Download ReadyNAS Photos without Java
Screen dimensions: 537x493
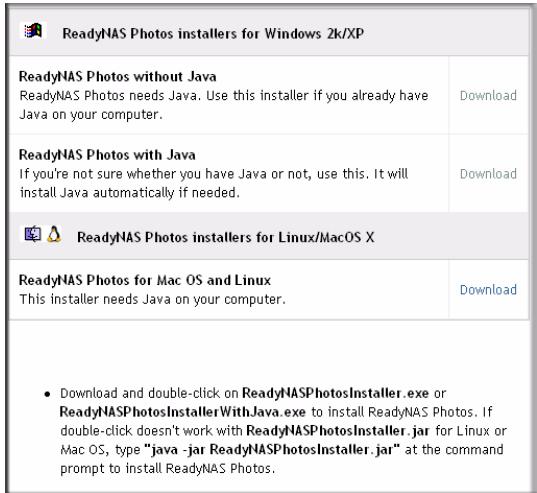[488, 96]
